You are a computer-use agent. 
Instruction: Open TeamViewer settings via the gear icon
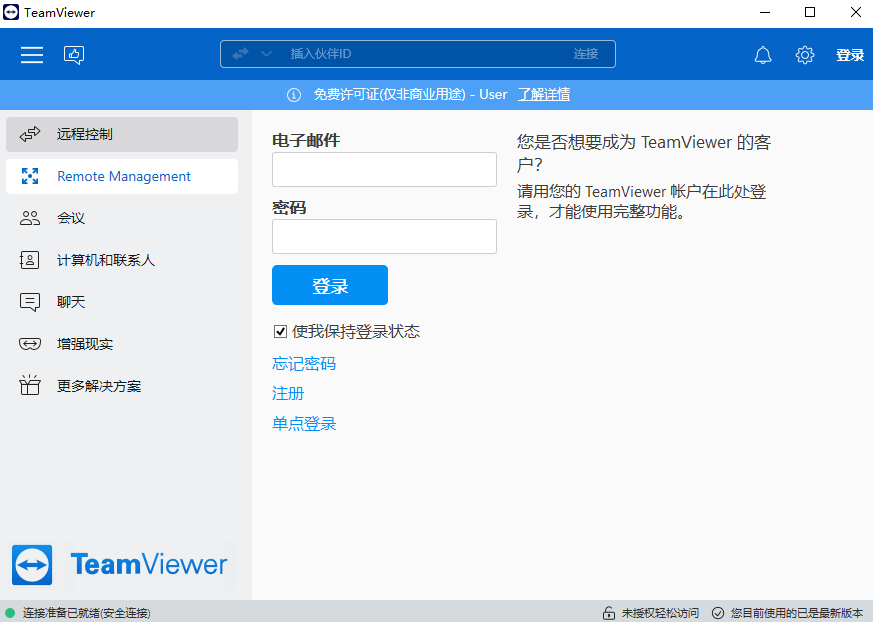[805, 54]
